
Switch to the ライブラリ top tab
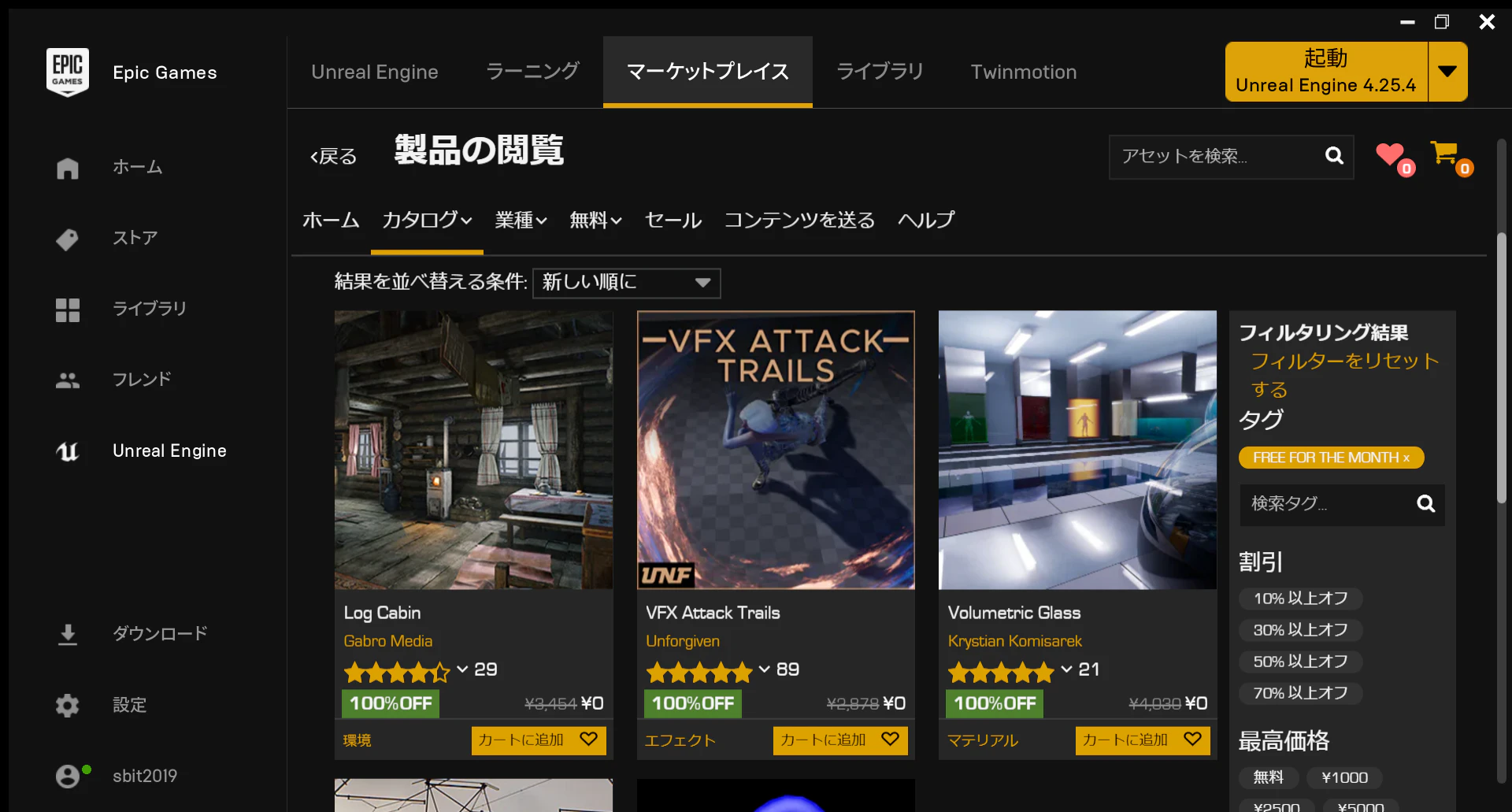[x=880, y=72]
